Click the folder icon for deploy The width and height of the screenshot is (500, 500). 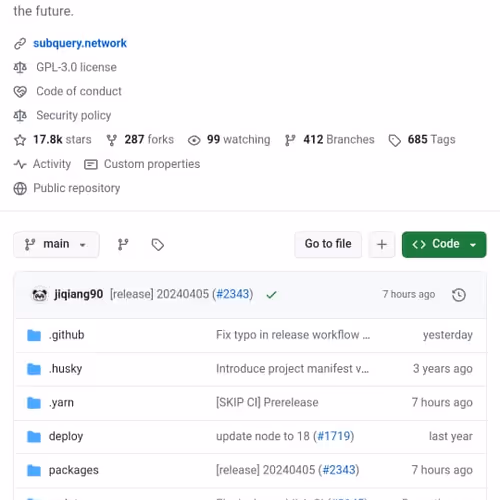coord(34,437)
